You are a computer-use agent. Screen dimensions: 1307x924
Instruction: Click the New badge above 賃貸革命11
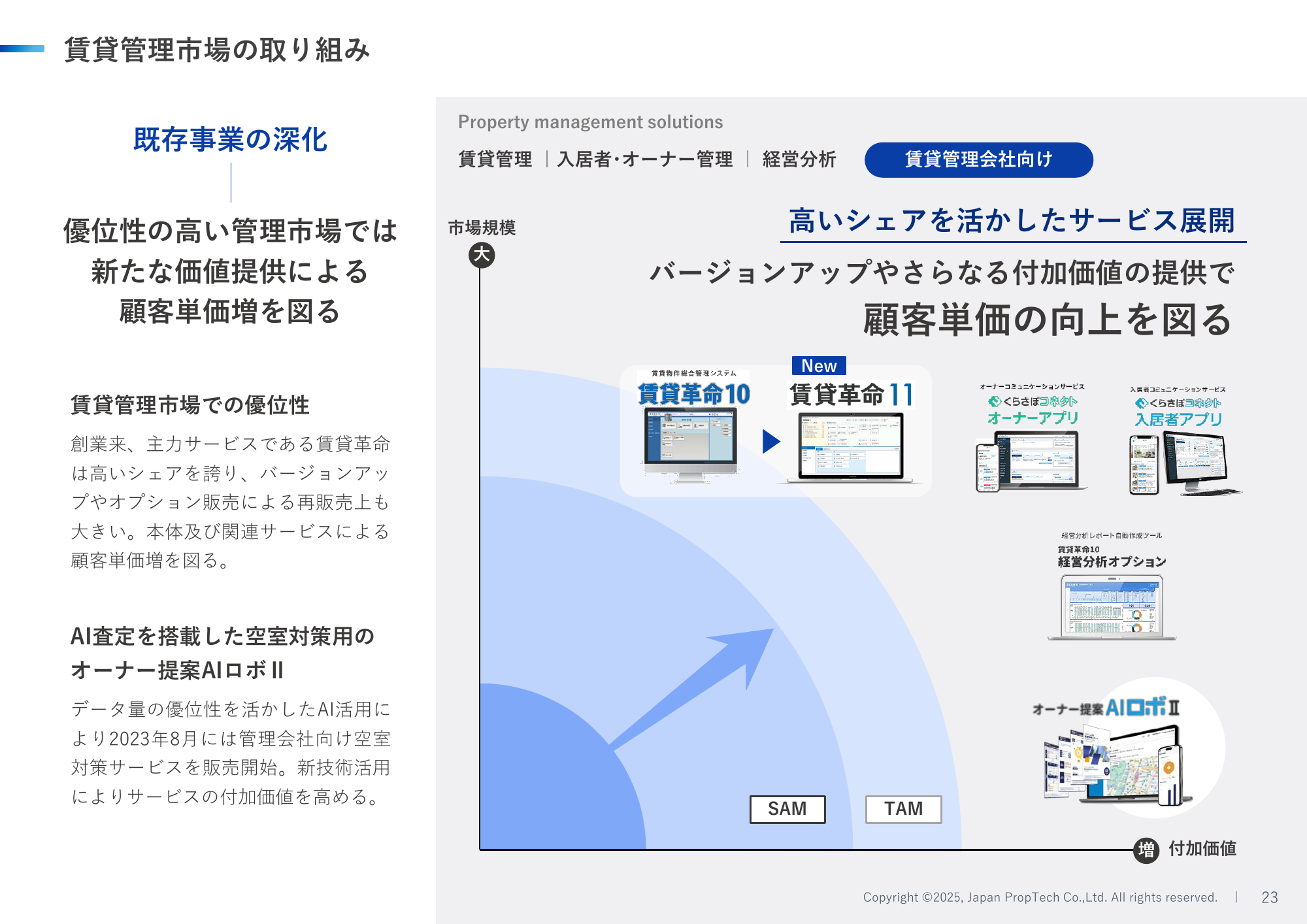pos(819,366)
